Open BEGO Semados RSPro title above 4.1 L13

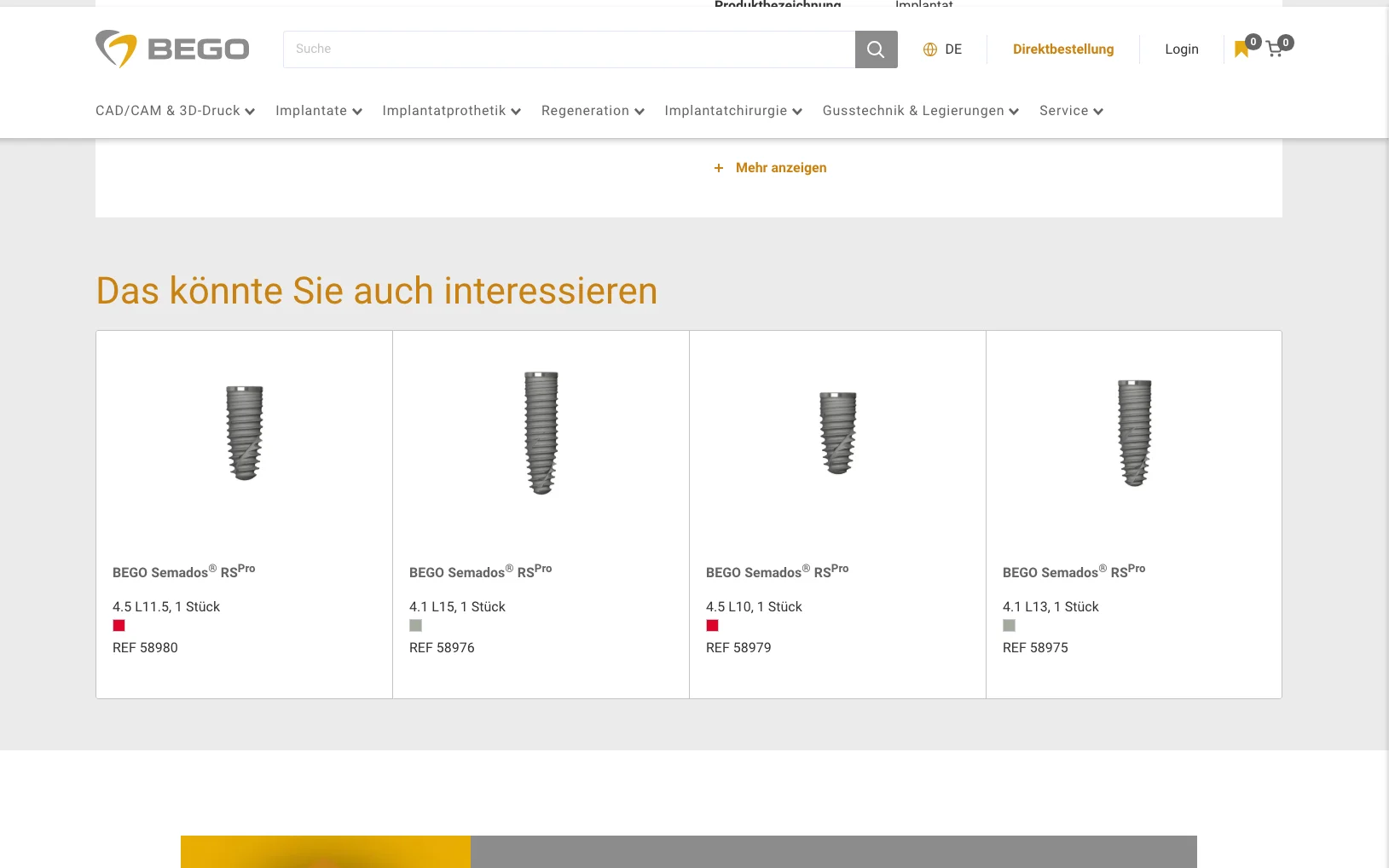[x=1074, y=571]
